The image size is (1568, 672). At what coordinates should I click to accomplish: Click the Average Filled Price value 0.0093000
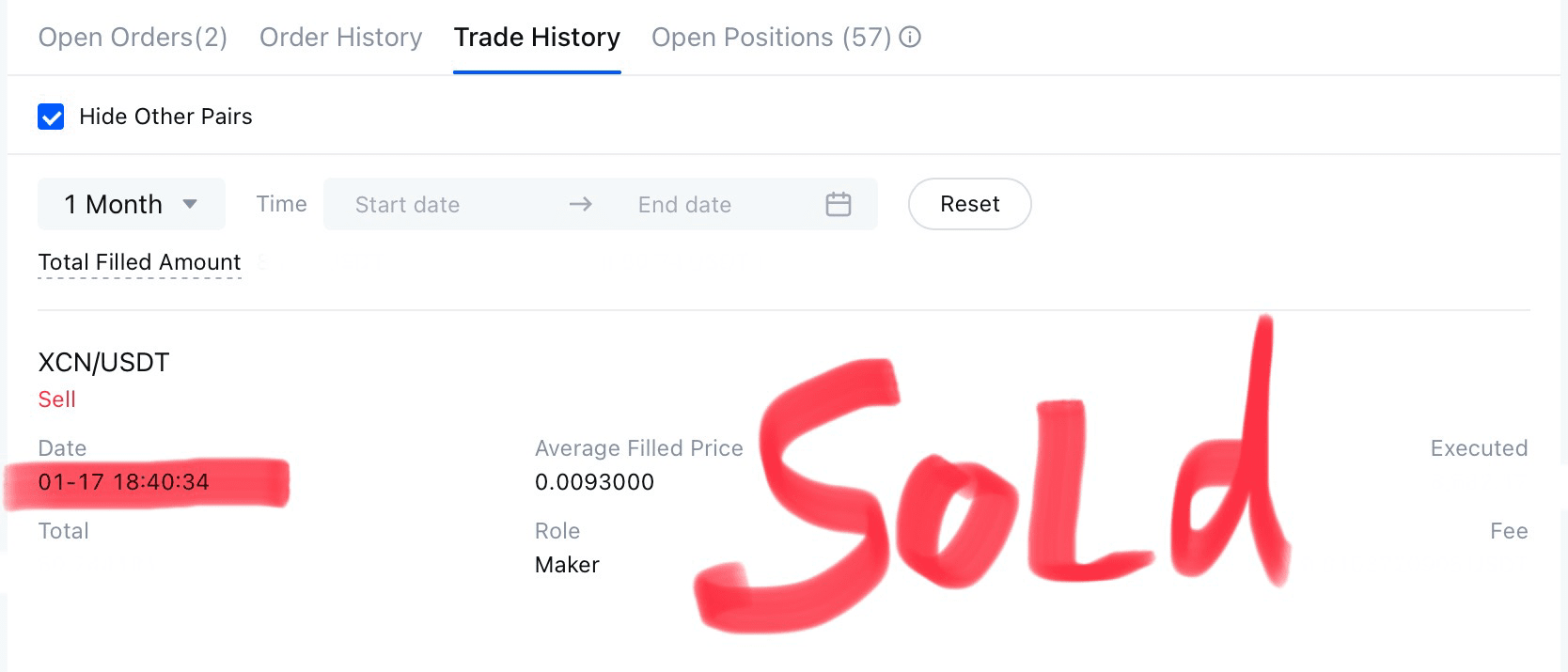coord(595,481)
